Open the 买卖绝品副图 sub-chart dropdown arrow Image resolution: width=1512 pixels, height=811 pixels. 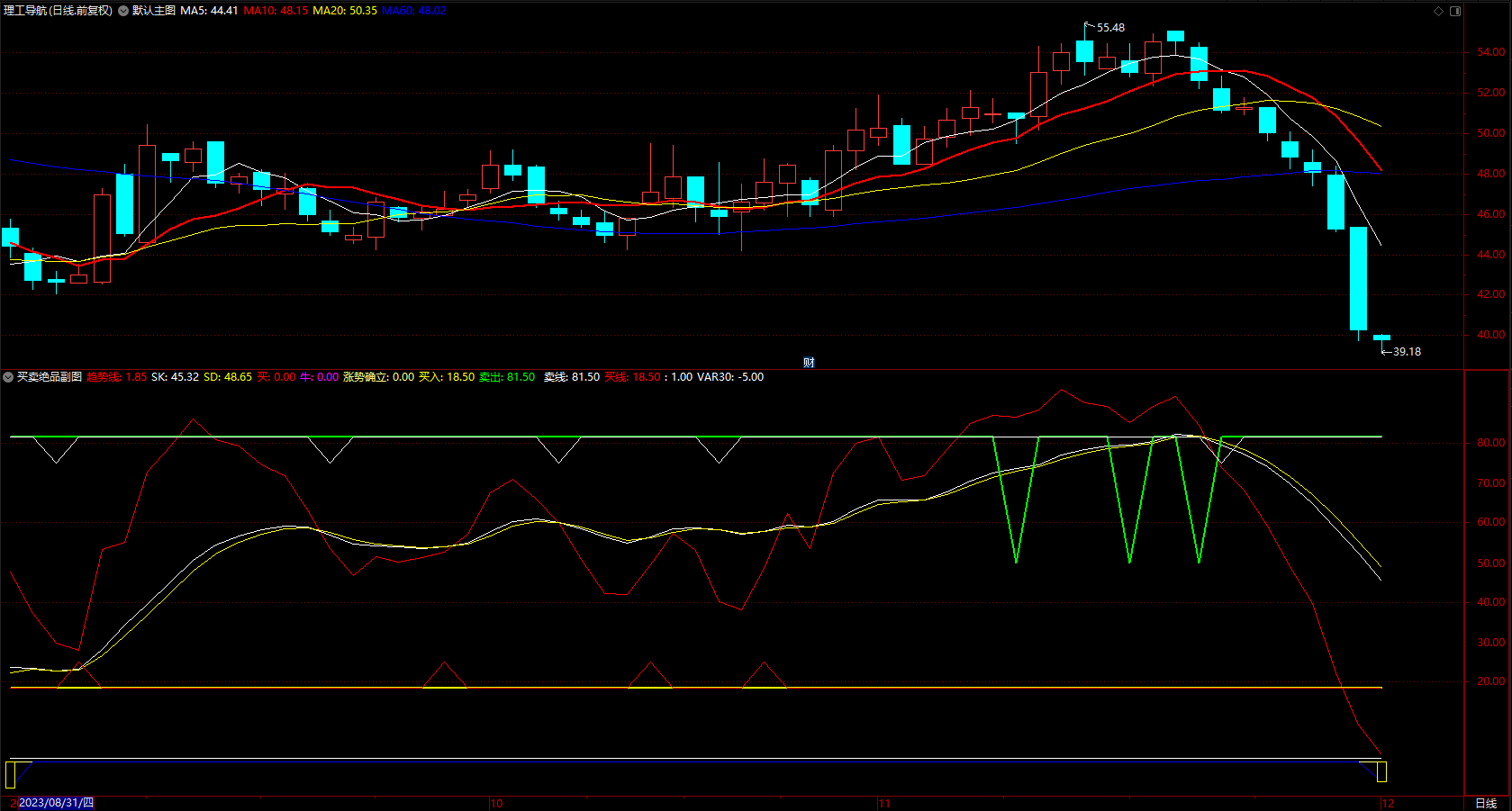pyautogui.click(x=8, y=377)
